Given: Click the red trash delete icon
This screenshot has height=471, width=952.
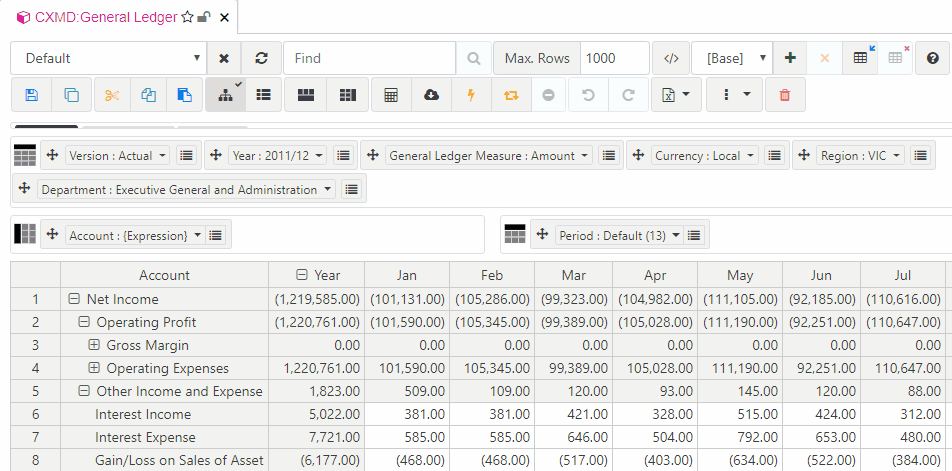Looking at the screenshot, I should [x=785, y=95].
